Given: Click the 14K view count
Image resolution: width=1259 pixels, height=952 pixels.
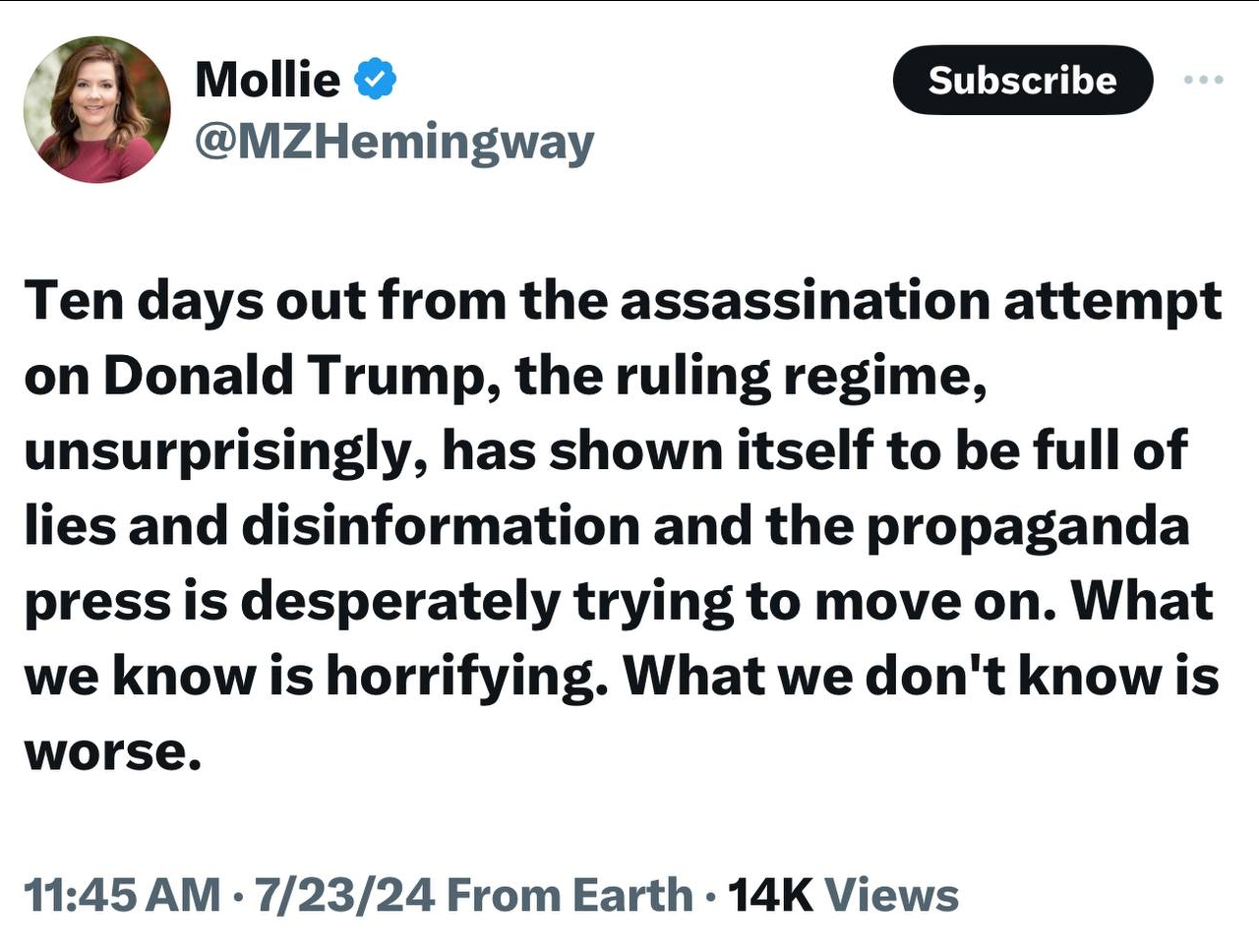Looking at the screenshot, I should (770, 895).
